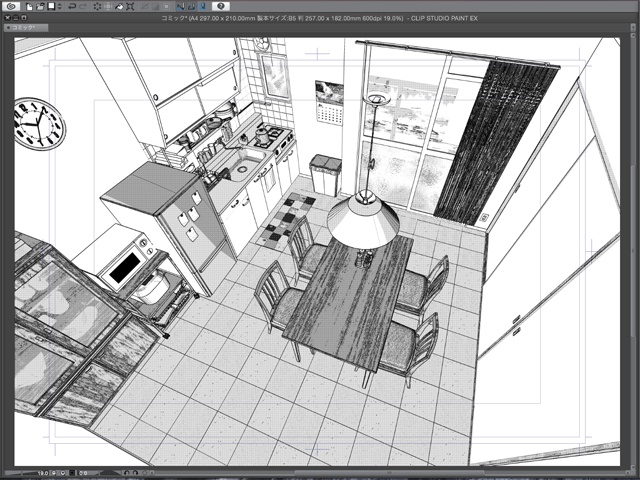640x480 pixels.
Task: Click the rotation angle field showing 0.0
Action: click(x=83, y=473)
